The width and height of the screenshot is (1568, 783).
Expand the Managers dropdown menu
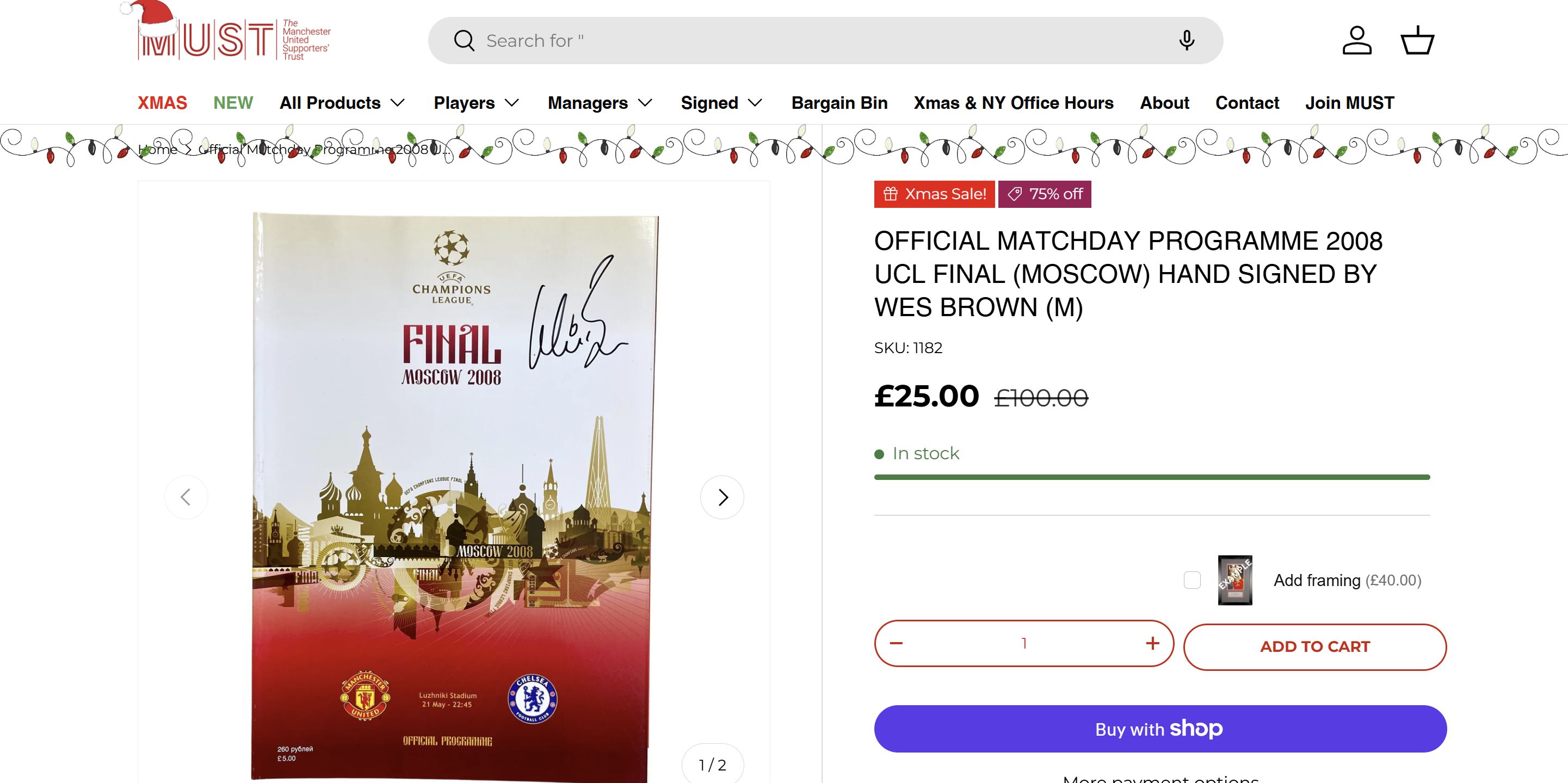[600, 103]
